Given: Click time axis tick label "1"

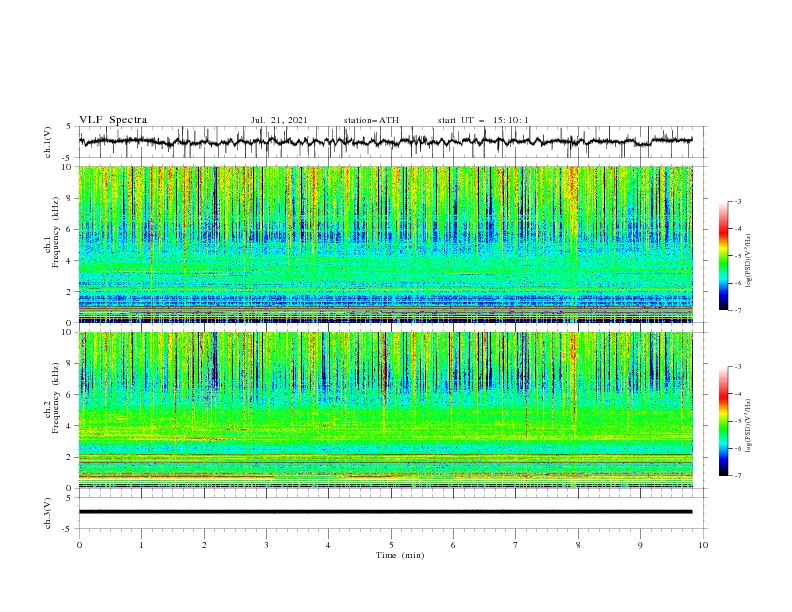Looking at the screenshot, I should 141,545.
